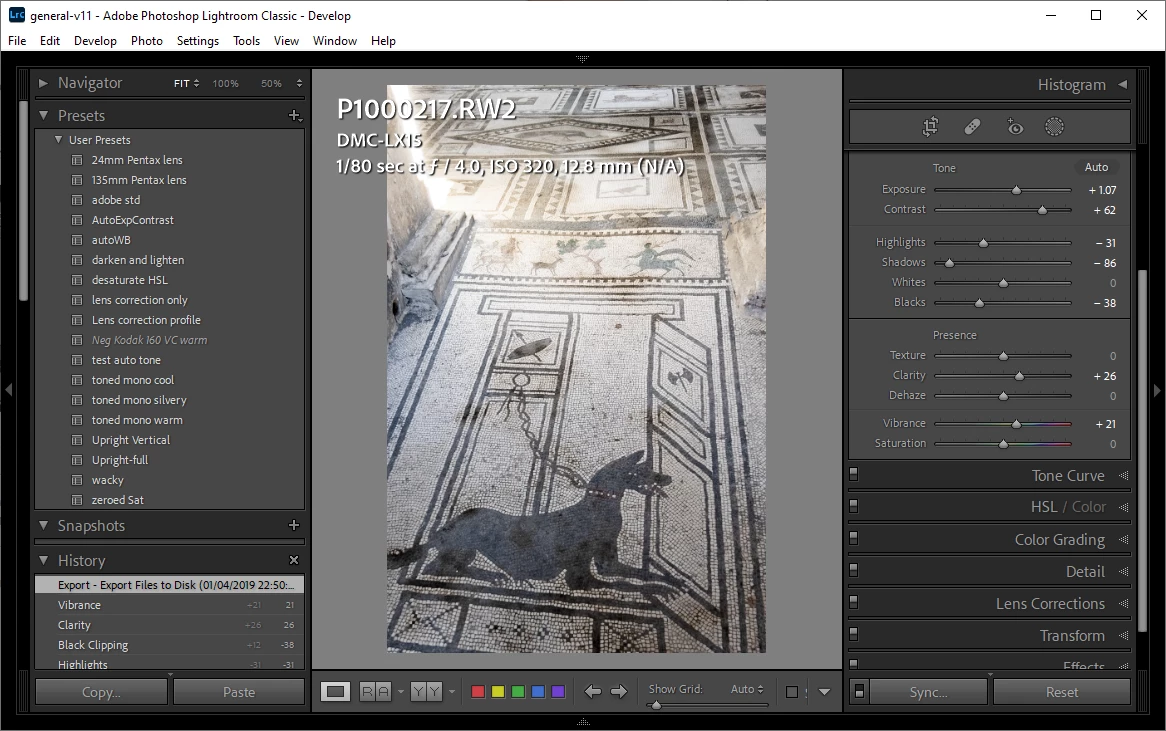Go to next photo arrow
Screen dimensions: 1166x731
coord(619,692)
